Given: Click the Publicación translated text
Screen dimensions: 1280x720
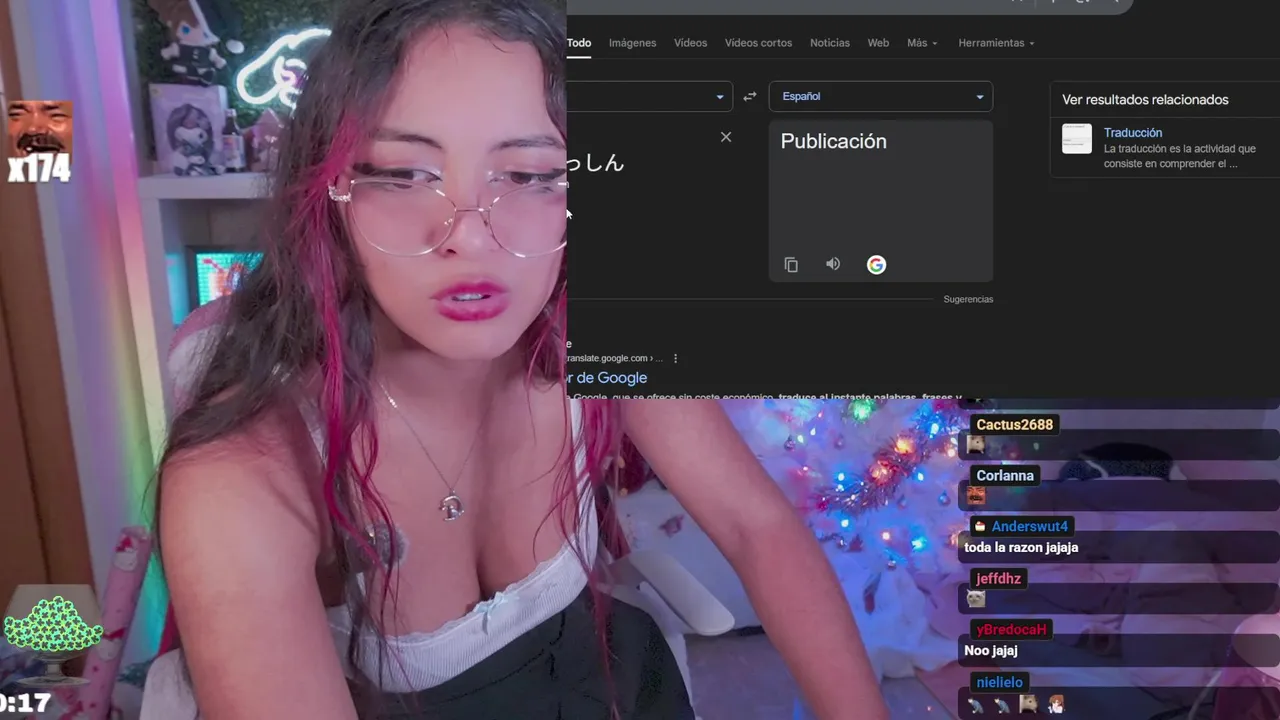Looking at the screenshot, I should click(833, 141).
